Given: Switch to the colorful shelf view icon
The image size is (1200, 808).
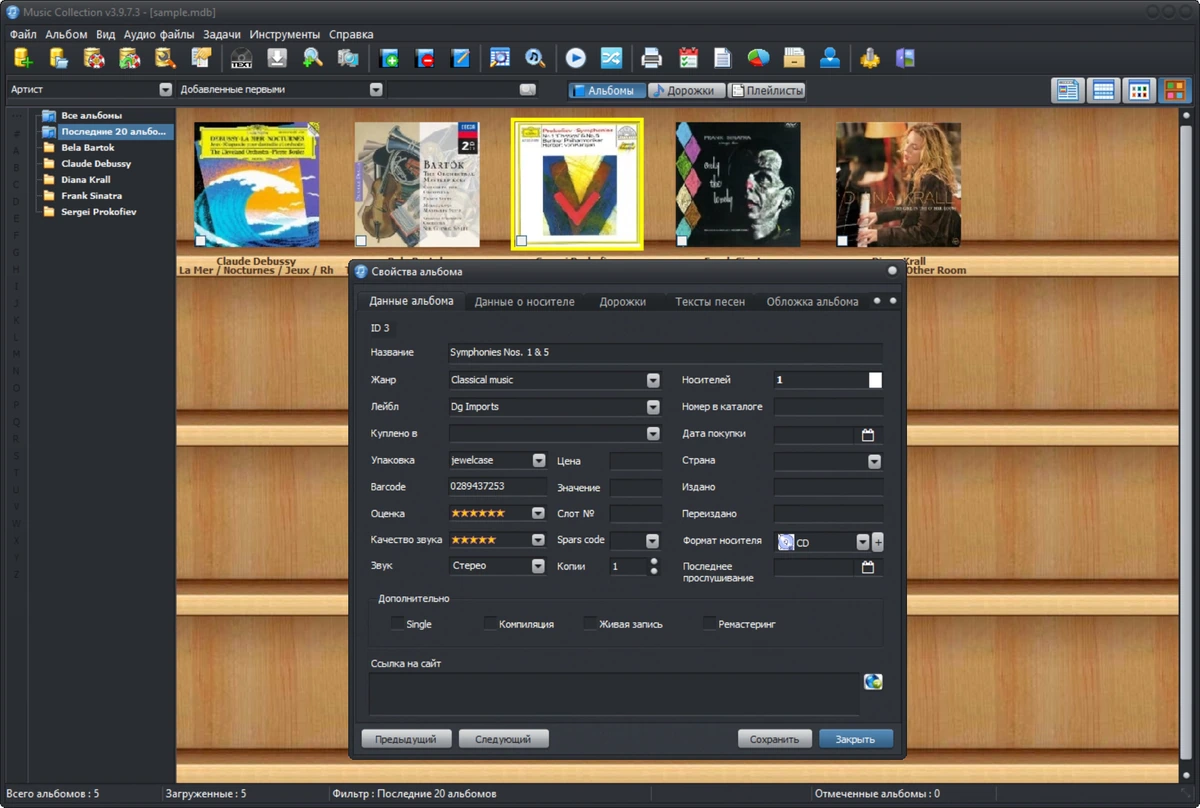Looking at the screenshot, I should 1175,90.
